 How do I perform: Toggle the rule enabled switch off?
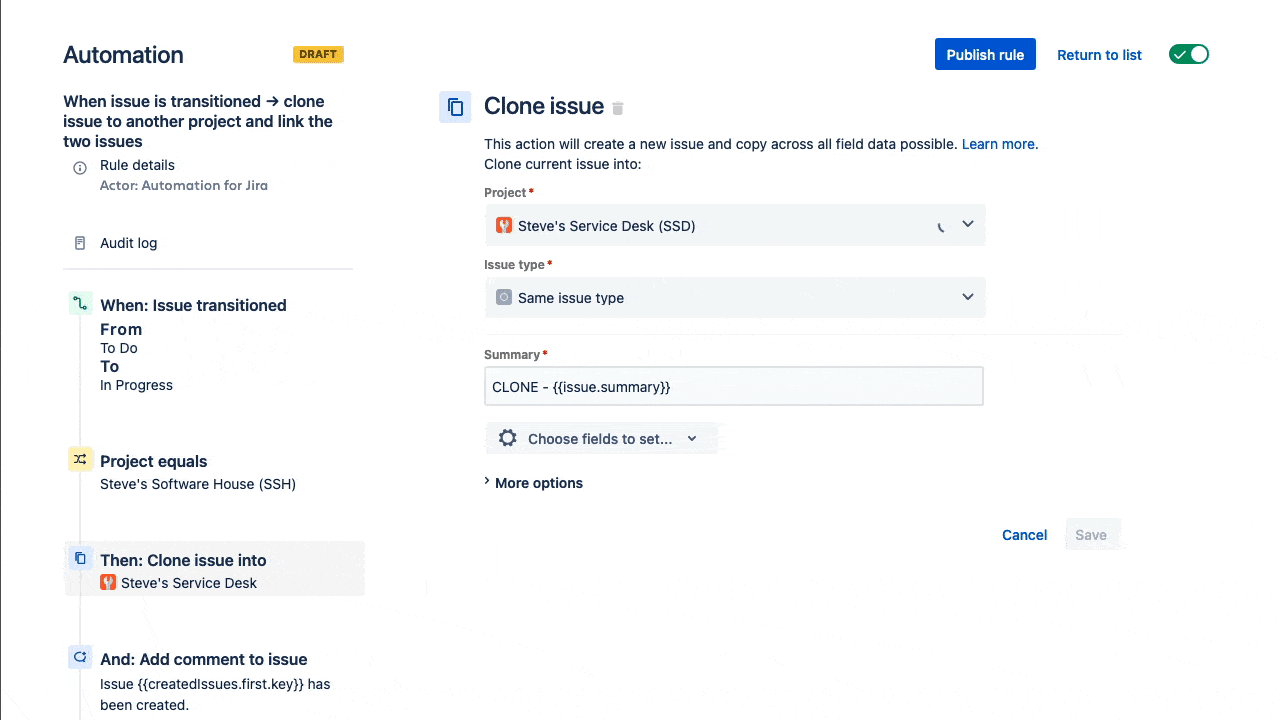pyautogui.click(x=1188, y=55)
